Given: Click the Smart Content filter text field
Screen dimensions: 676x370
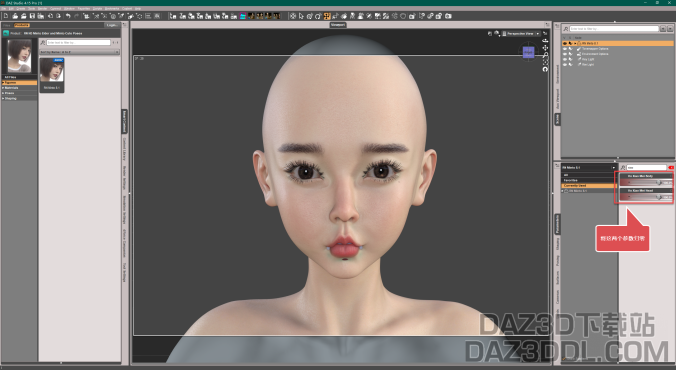Looking at the screenshot, I should tap(78, 43).
